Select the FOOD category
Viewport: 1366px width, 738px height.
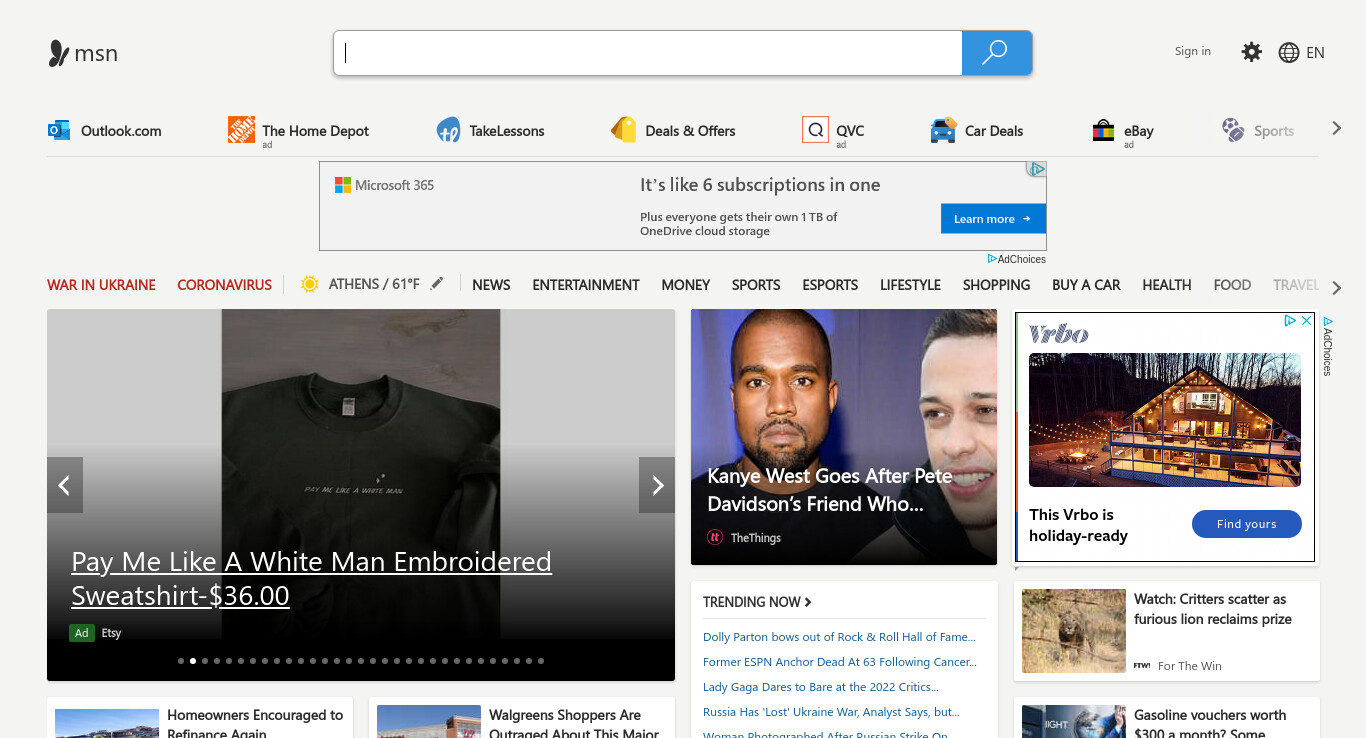pyautogui.click(x=1232, y=285)
